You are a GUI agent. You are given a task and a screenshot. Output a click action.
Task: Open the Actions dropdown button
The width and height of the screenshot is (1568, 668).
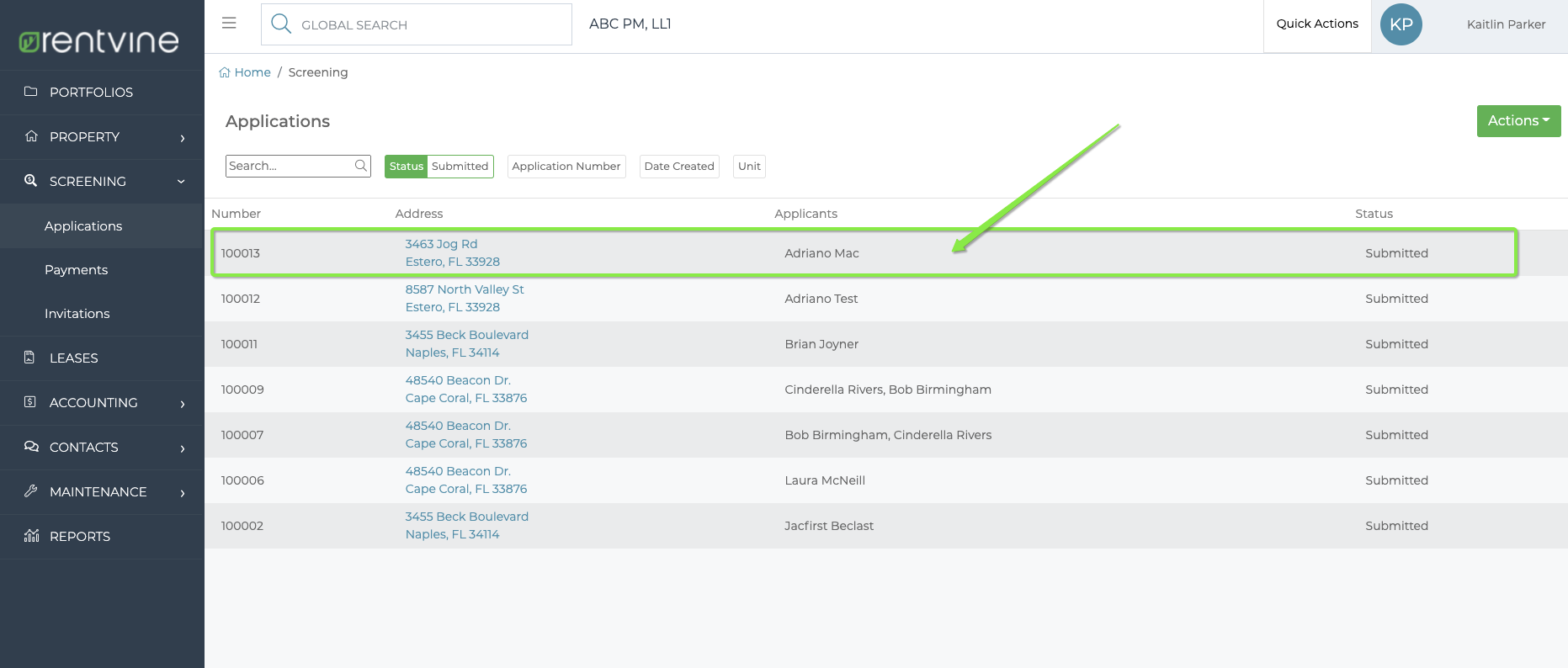point(1518,121)
